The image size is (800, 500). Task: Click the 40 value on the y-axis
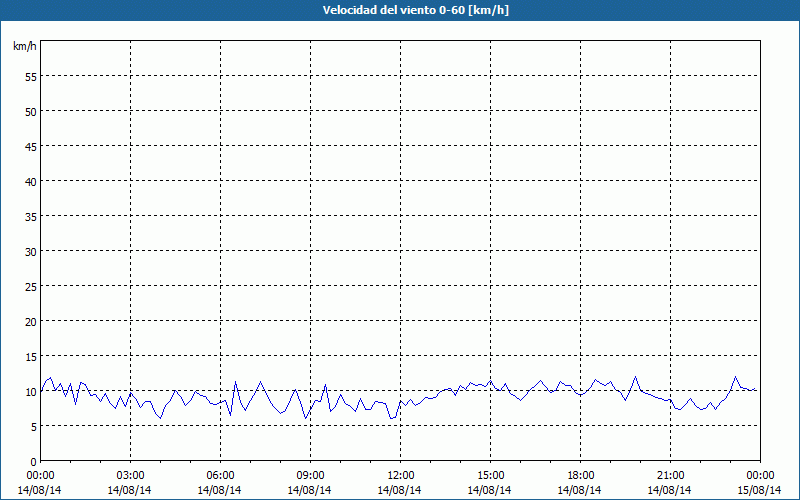pyautogui.click(x=31, y=182)
